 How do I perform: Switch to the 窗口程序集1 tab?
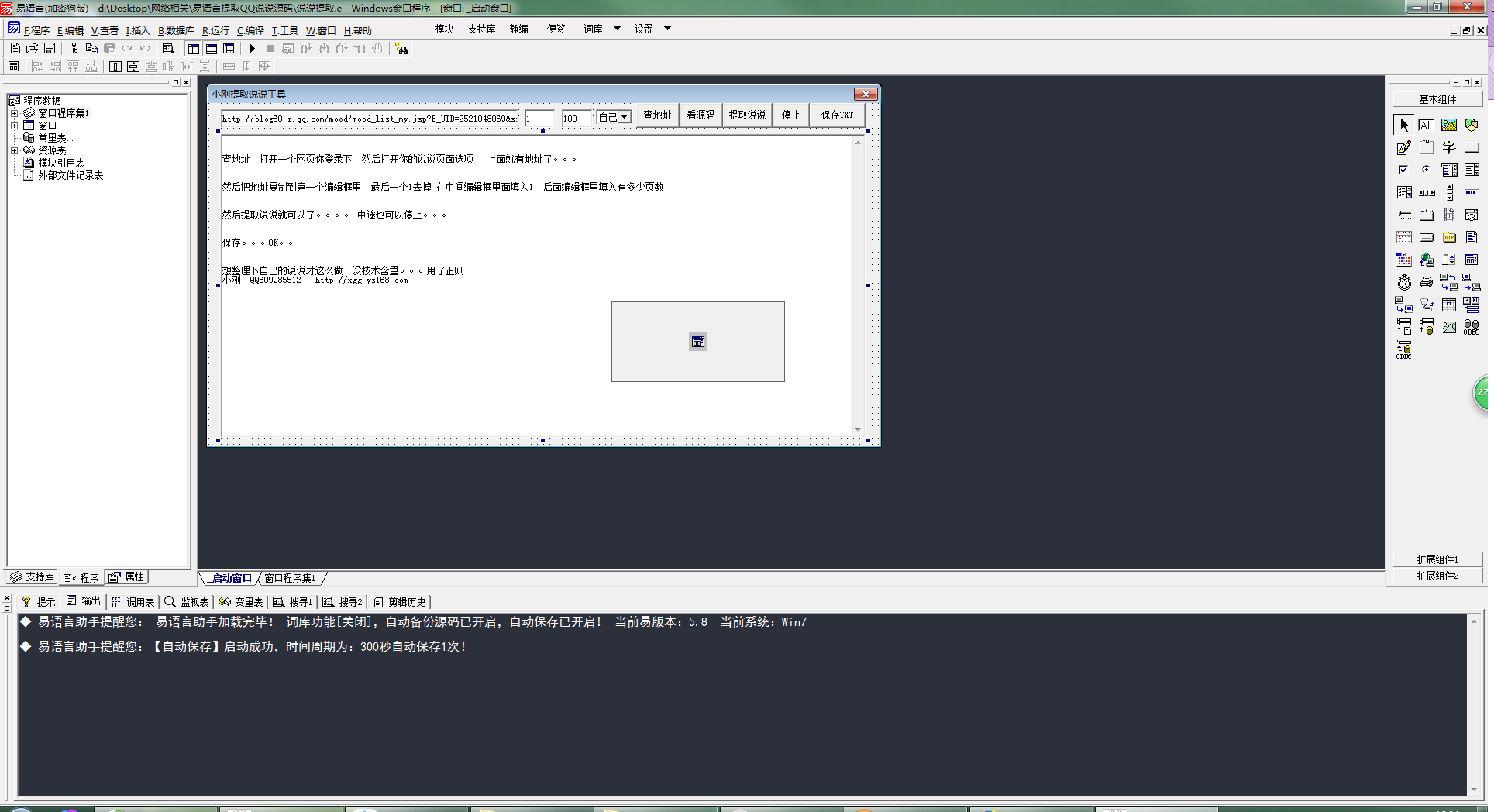pyautogui.click(x=290, y=578)
